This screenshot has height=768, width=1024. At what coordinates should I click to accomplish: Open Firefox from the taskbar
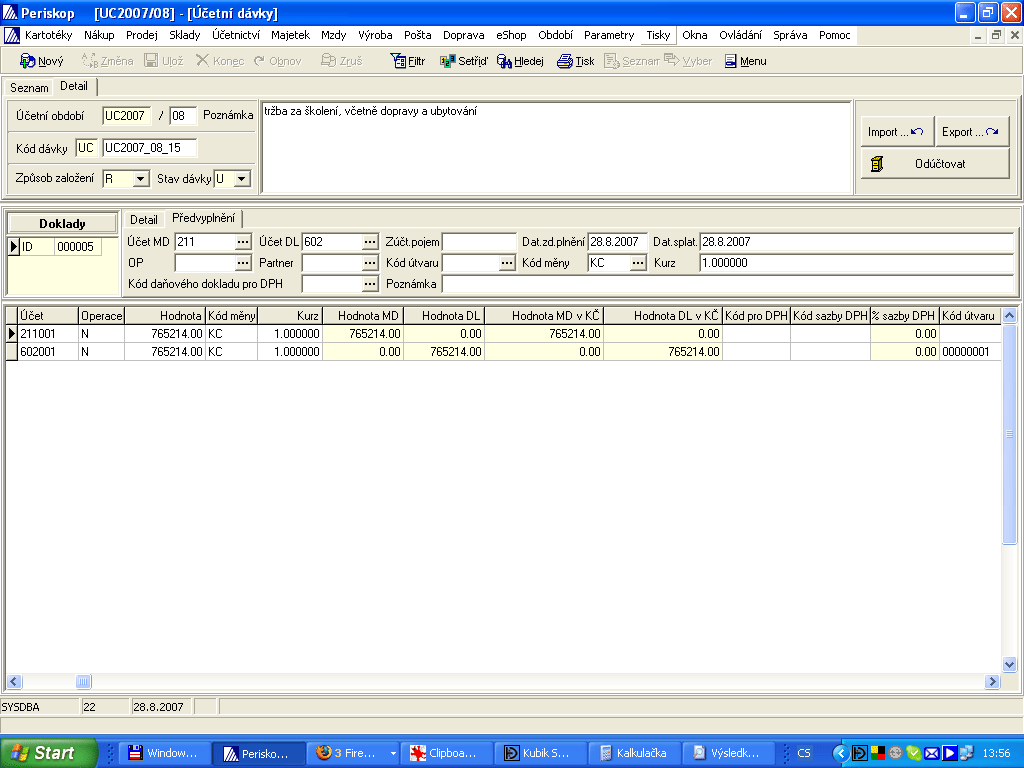click(345, 753)
